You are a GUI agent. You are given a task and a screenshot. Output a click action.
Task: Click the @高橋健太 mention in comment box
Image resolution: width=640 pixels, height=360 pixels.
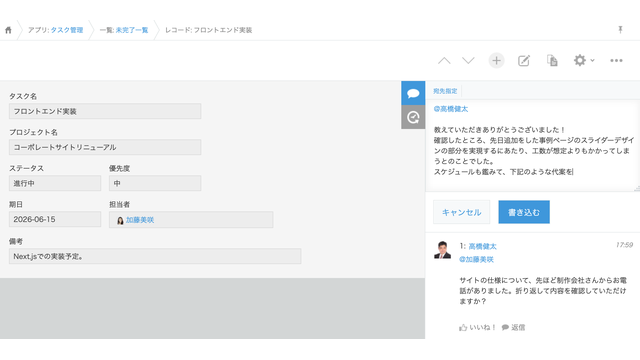point(451,109)
